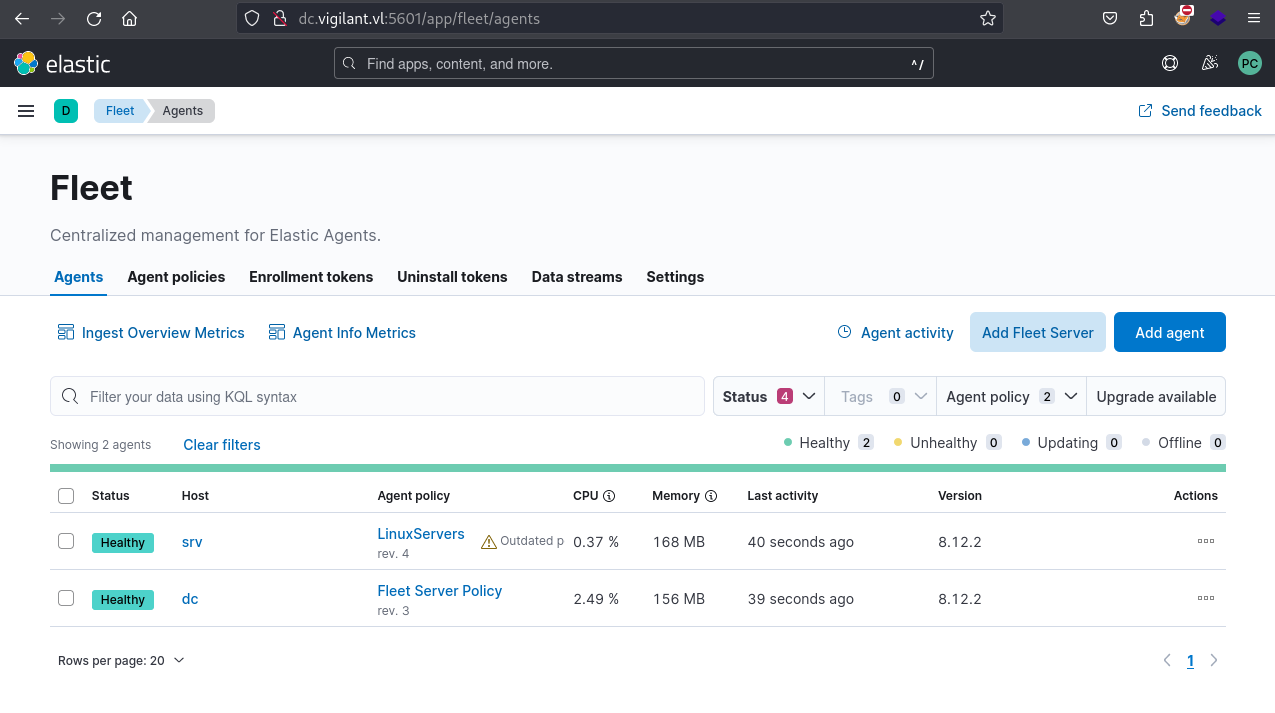Open the Agent activity panel

point(895,332)
